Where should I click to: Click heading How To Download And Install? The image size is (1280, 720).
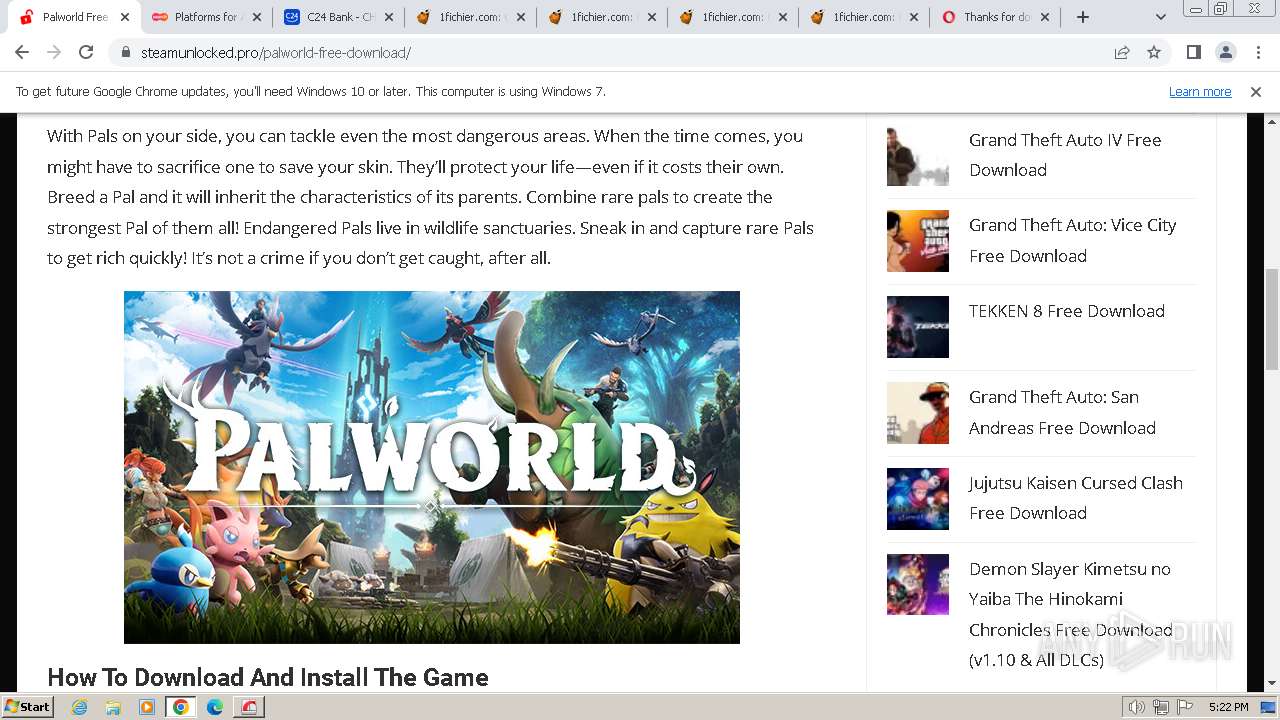[268, 677]
